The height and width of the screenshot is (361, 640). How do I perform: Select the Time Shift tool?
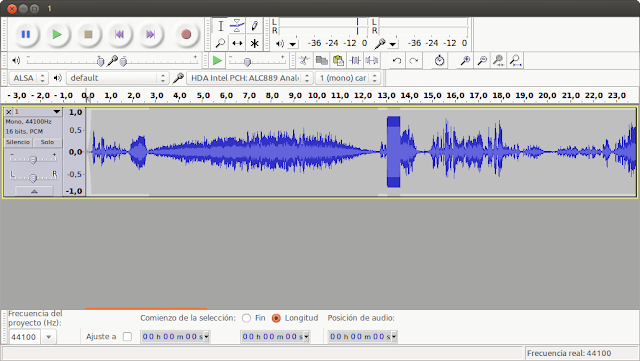point(237,43)
